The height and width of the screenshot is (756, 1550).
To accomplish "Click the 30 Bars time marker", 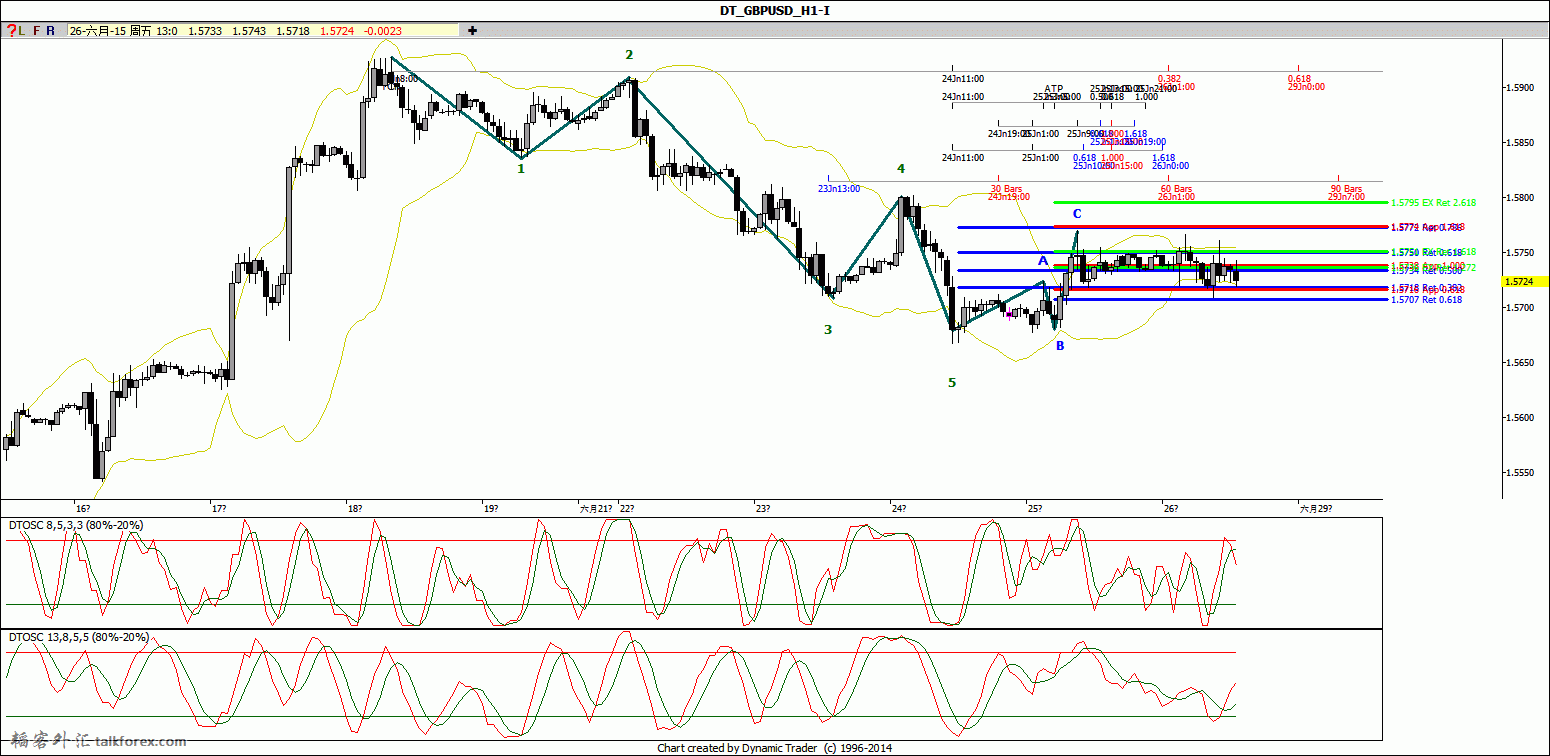I will pyautogui.click(x=1008, y=189).
